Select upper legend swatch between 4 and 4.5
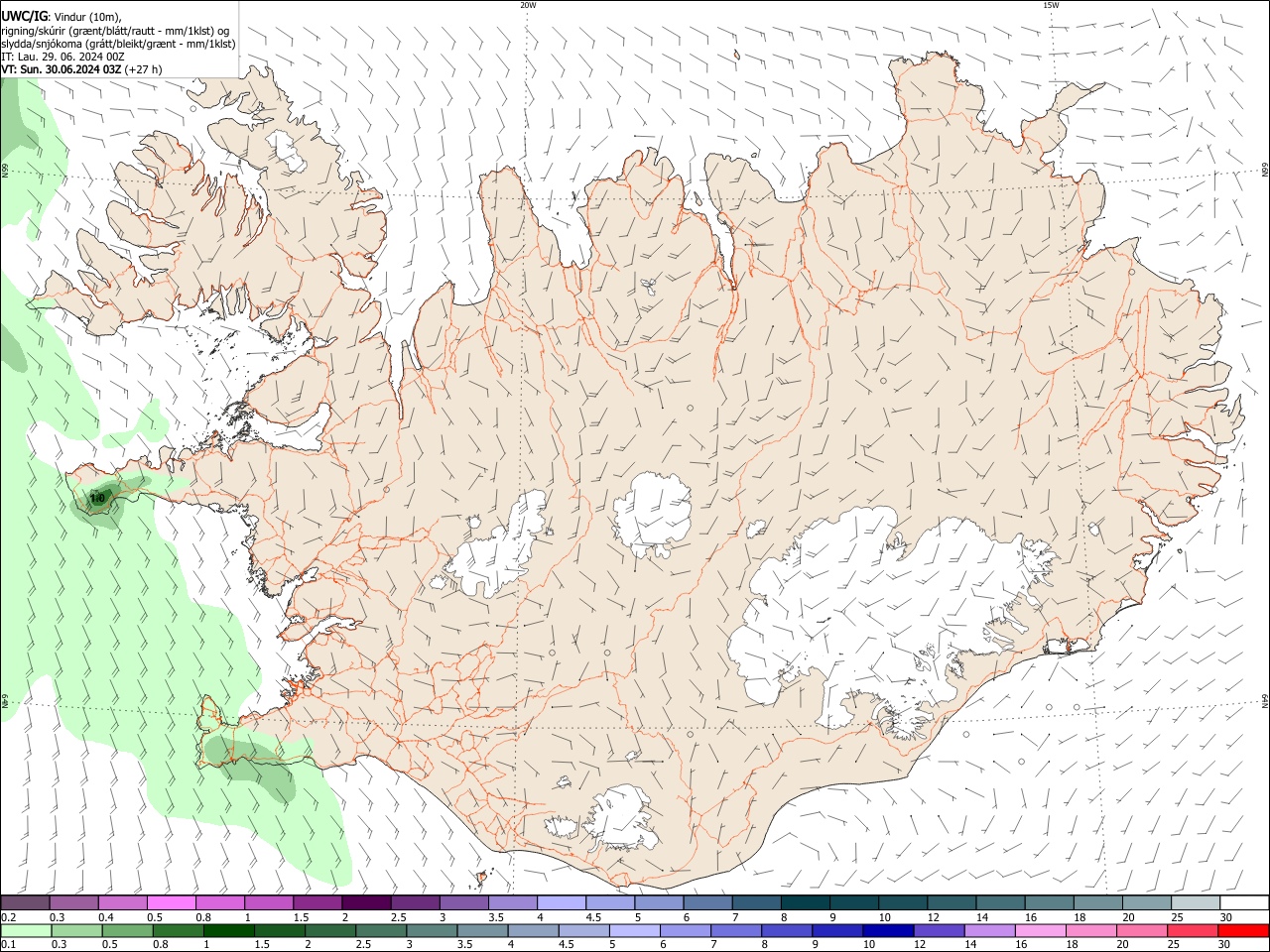The height and width of the screenshot is (952, 1270). point(560,902)
